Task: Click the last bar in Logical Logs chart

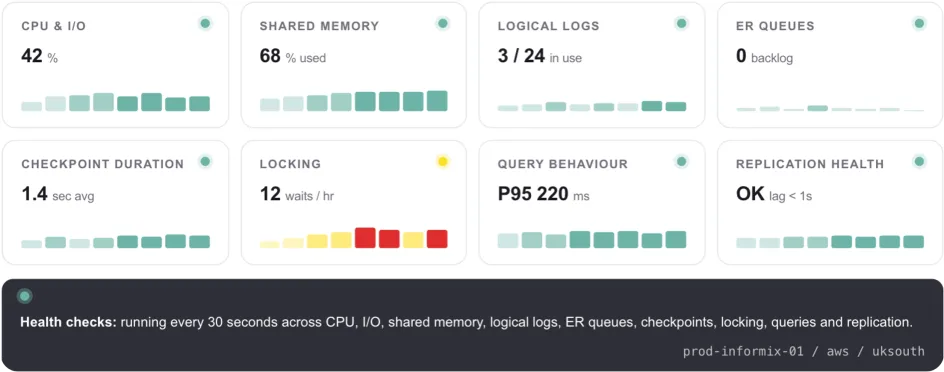Action: 675,107
